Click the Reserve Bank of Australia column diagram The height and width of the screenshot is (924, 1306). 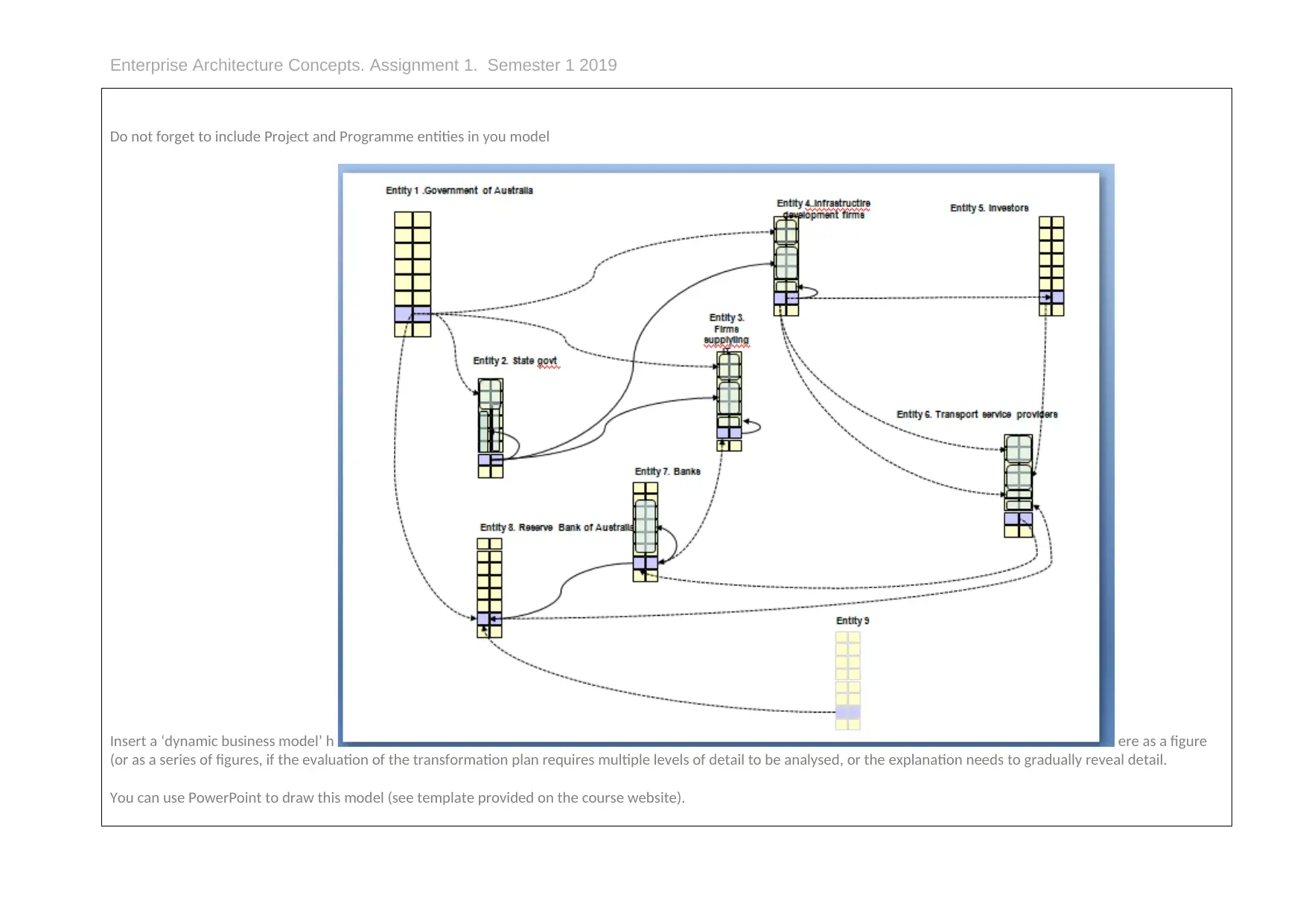[489, 588]
